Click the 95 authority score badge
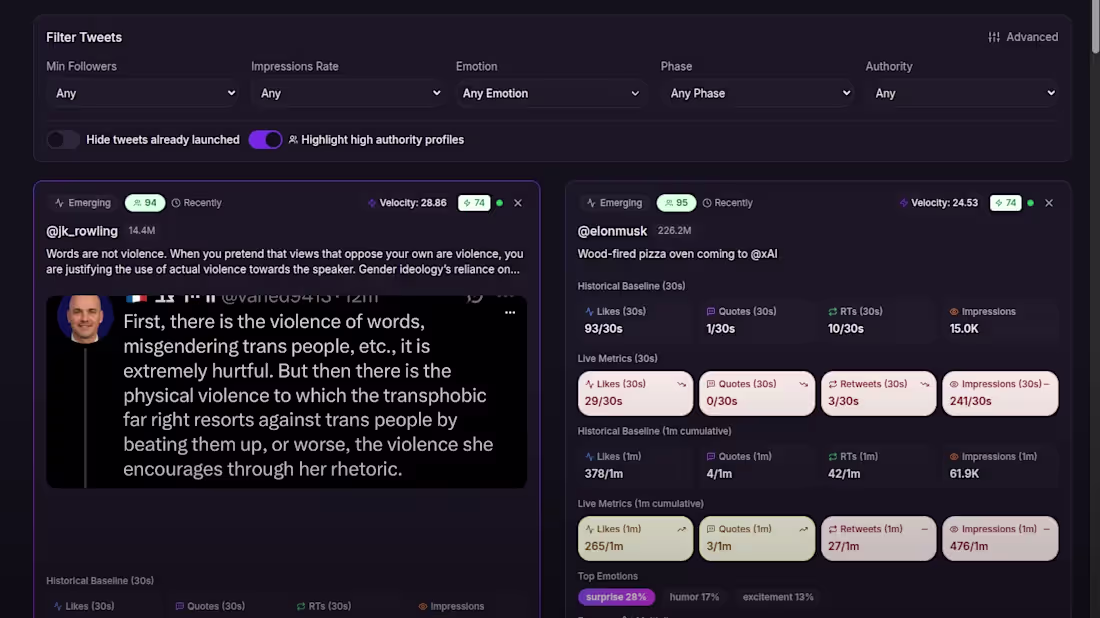 676,203
